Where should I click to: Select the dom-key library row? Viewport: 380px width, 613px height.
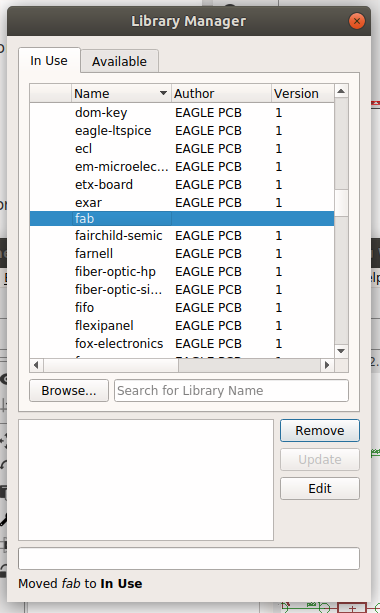click(x=182, y=113)
